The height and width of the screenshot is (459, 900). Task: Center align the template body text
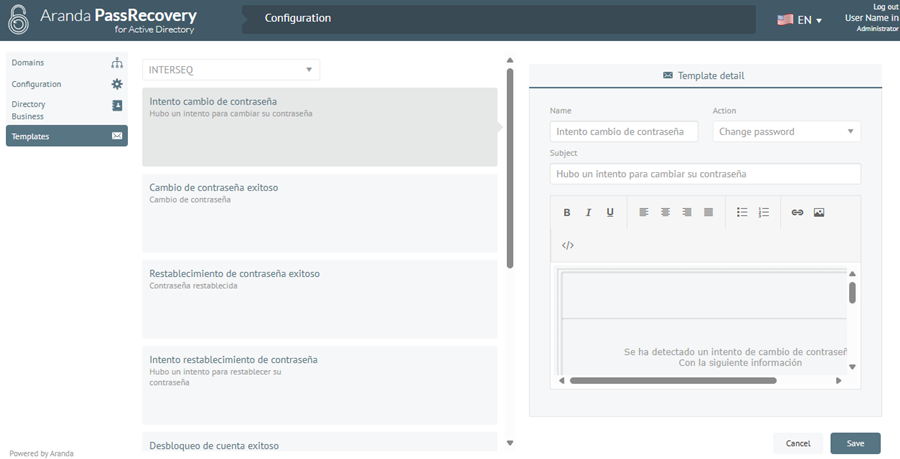coord(665,213)
